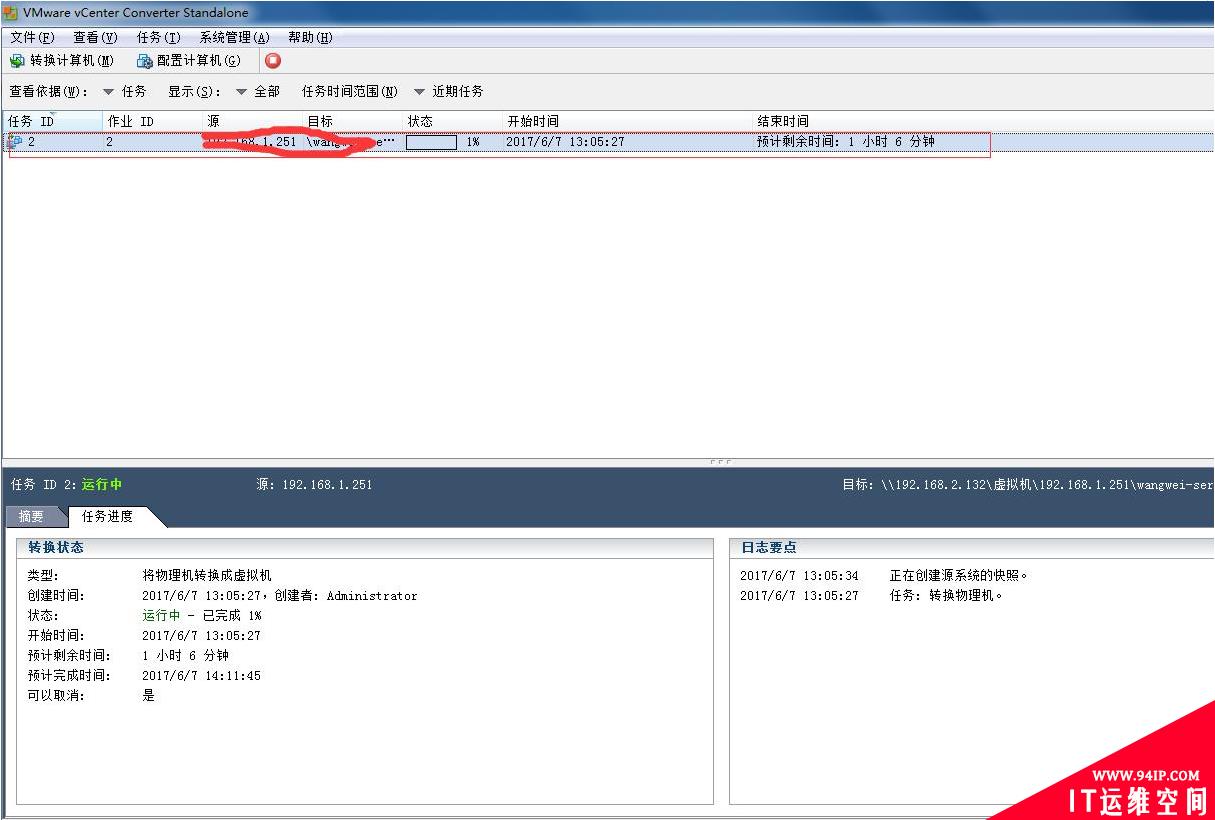Sort by 结束时间 column header
The image size is (1215, 820).
click(x=983, y=121)
